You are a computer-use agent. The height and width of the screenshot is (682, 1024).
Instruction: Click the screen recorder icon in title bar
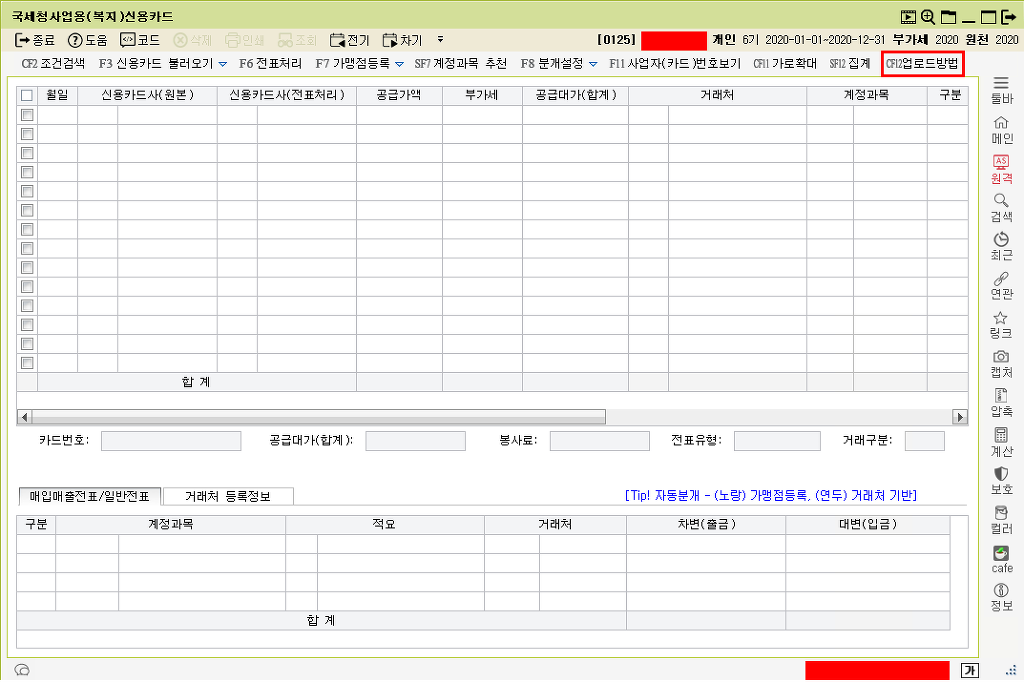pyautogui.click(x=908, y=17)
